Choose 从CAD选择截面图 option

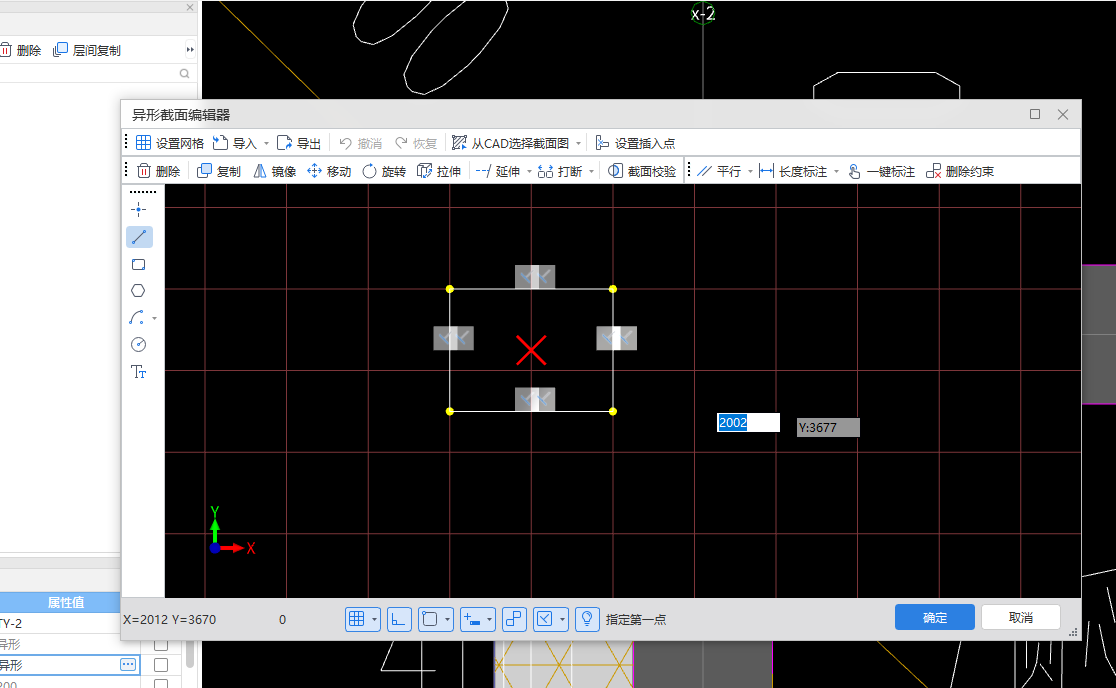(510, 143)
